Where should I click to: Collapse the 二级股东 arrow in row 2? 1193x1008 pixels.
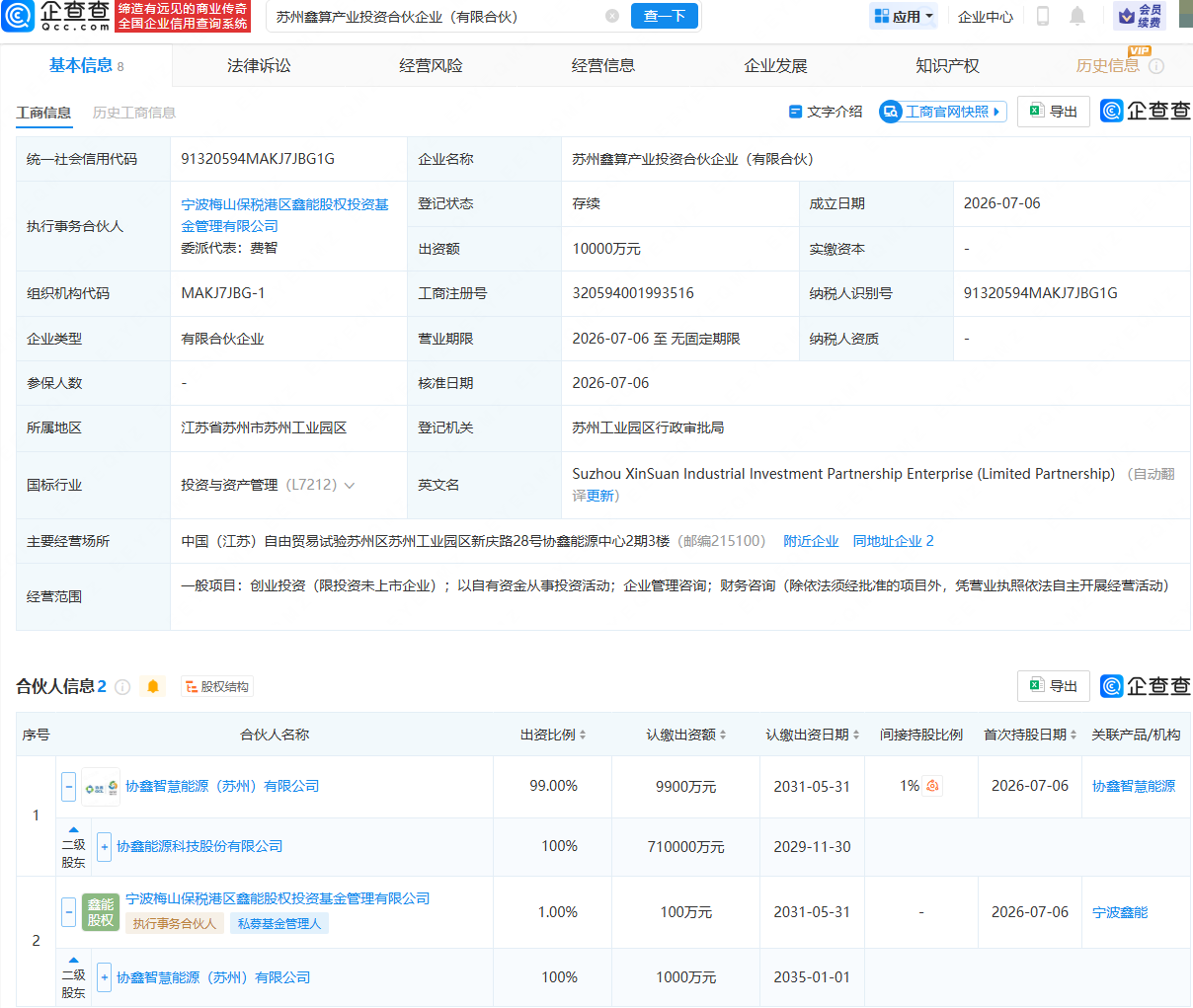[x=74, y=960]
